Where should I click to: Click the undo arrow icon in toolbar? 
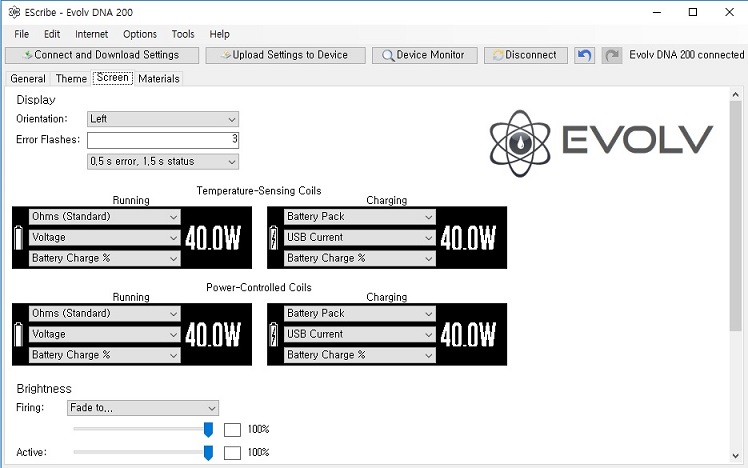click(584, 55)
